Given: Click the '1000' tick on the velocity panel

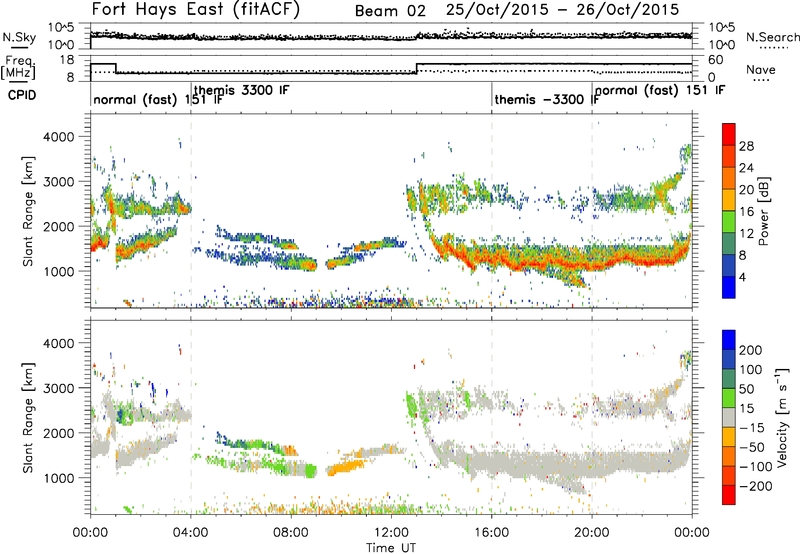Looking at the screenshot, I should point(58,478).
